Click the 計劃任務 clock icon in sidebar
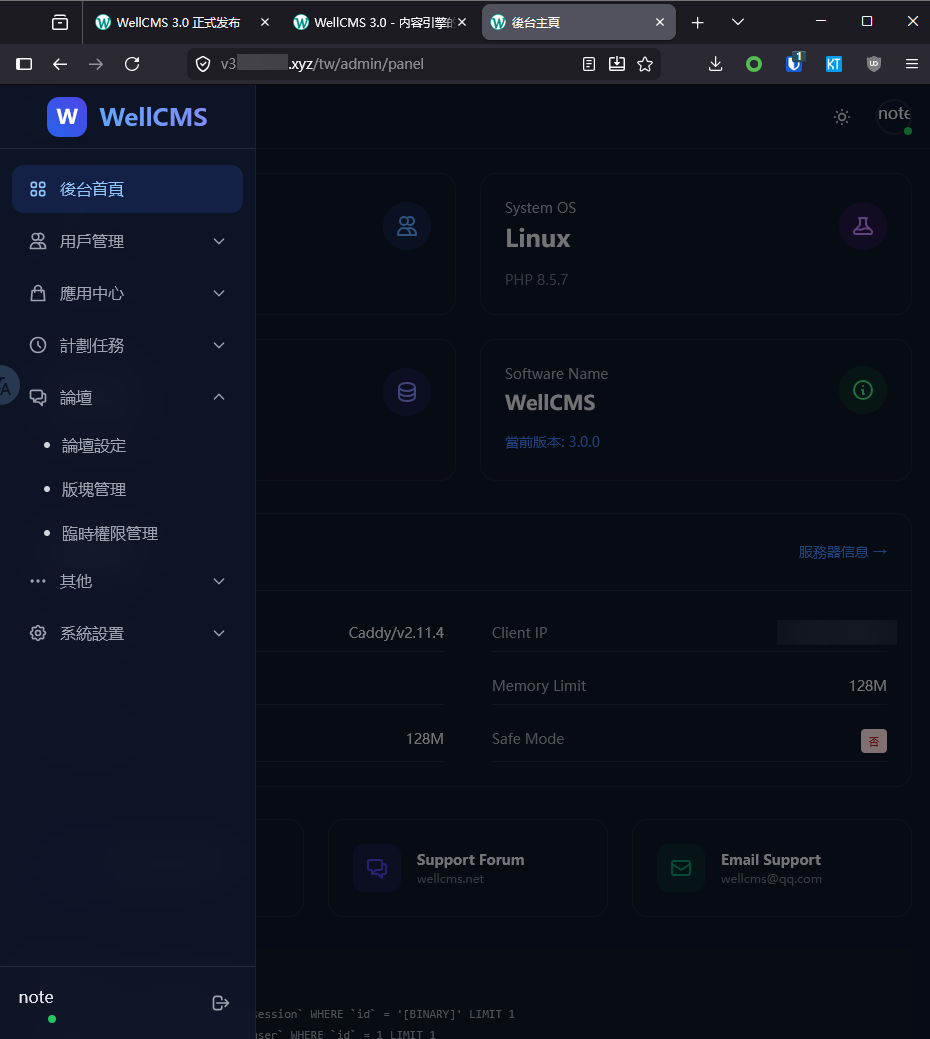Viewport: 930px width, 1039px height. 38,345
